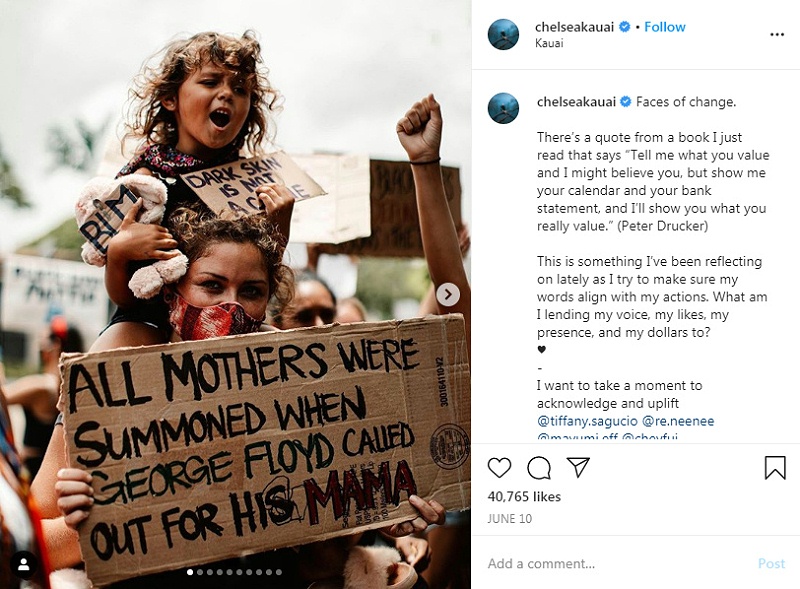Jump to the second carousel dot

[199, 573]
